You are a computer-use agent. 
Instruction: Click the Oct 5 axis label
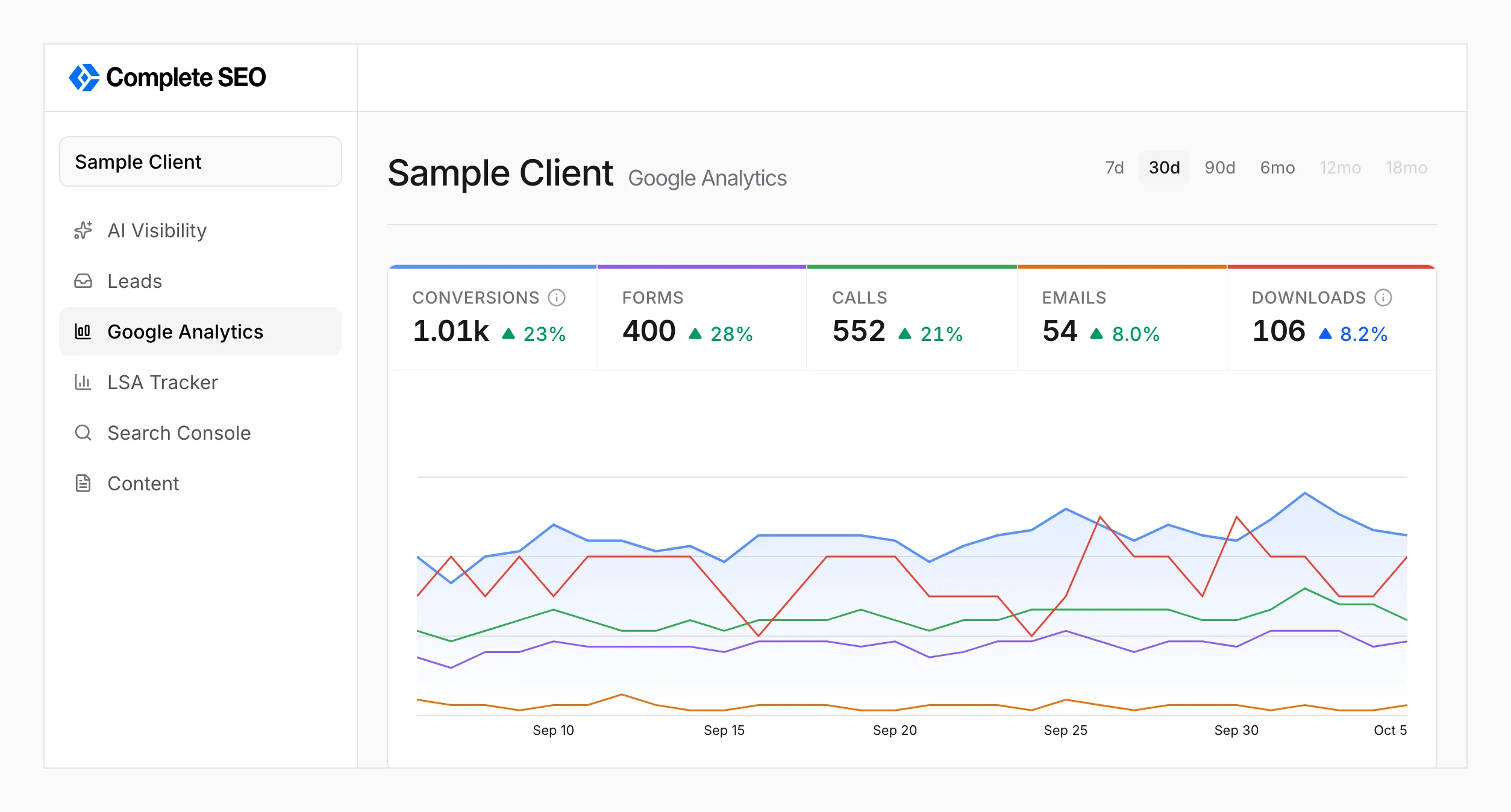[1390, 730]
